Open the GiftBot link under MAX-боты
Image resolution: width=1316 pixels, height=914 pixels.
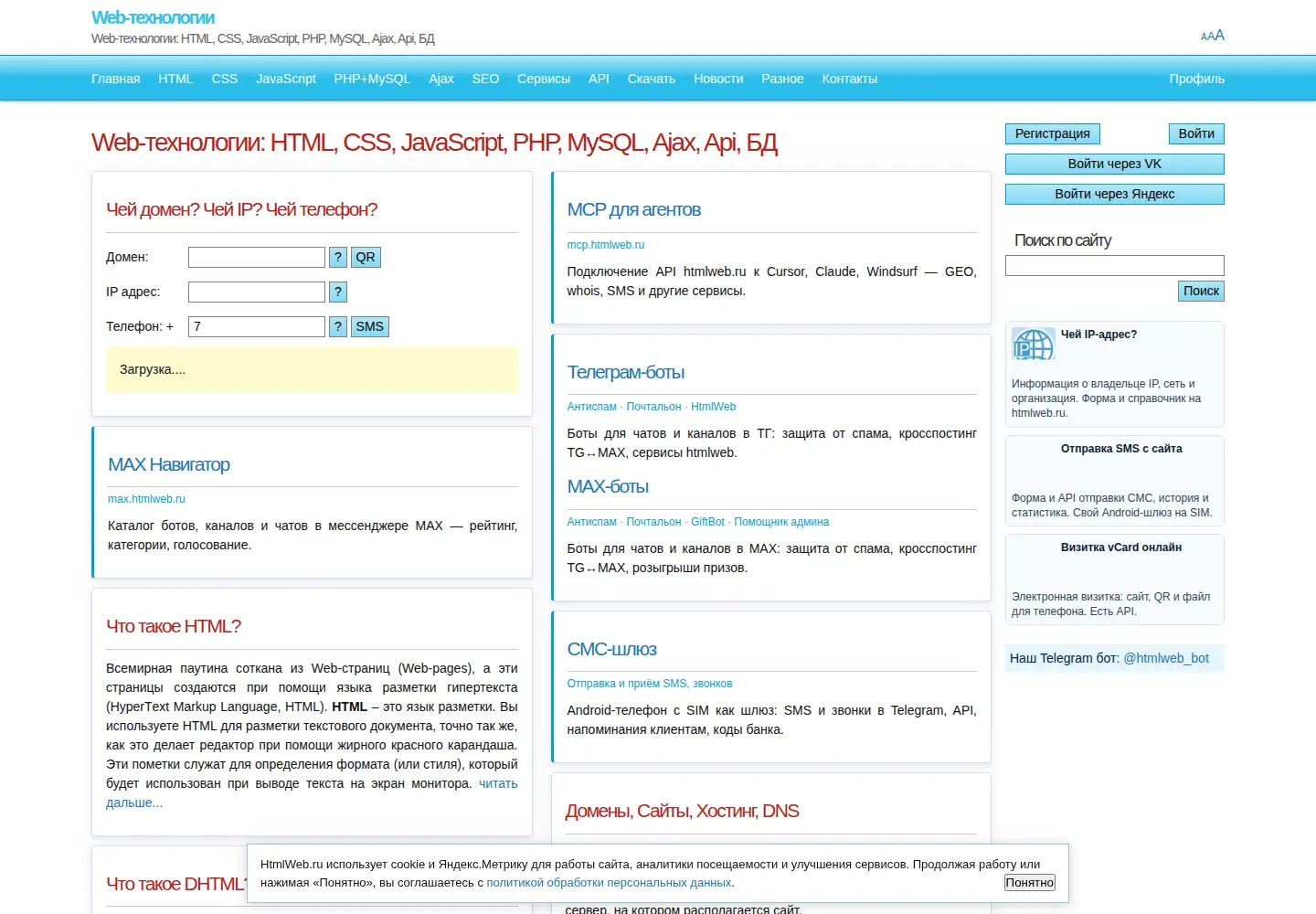click(x=707, y=522)
